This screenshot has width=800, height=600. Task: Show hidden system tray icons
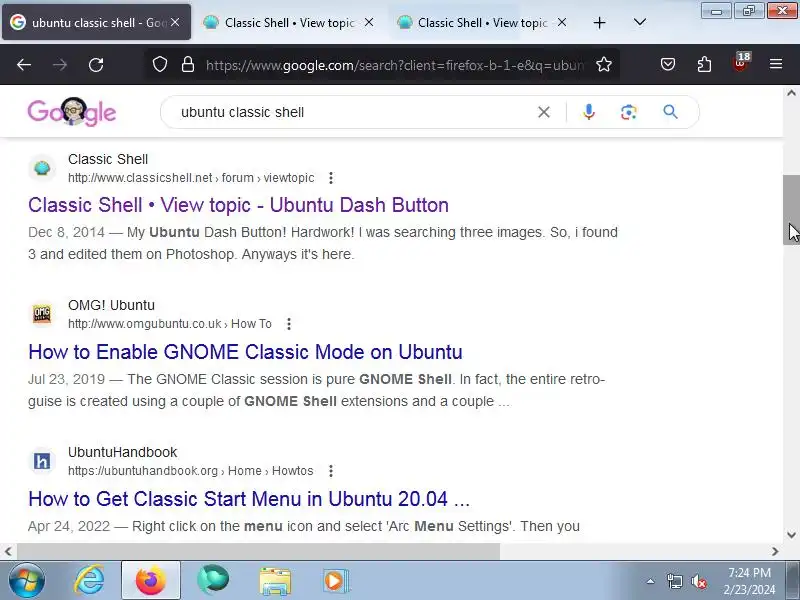click(x=651, y=581)
